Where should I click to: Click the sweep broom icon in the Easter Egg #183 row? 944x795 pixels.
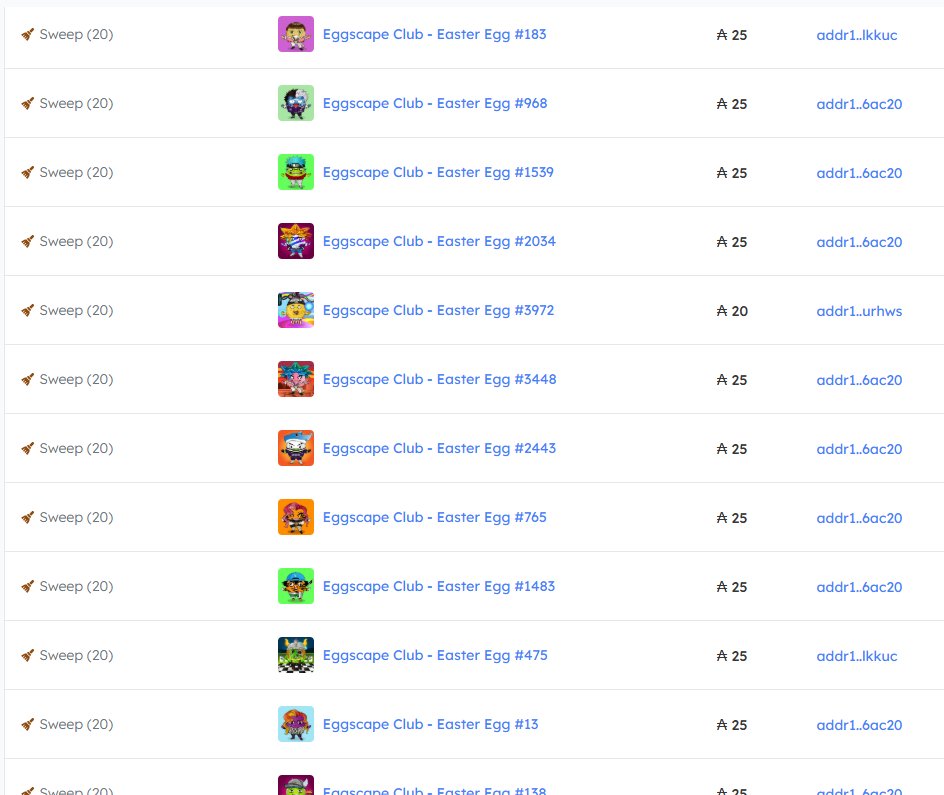[28, 34]
